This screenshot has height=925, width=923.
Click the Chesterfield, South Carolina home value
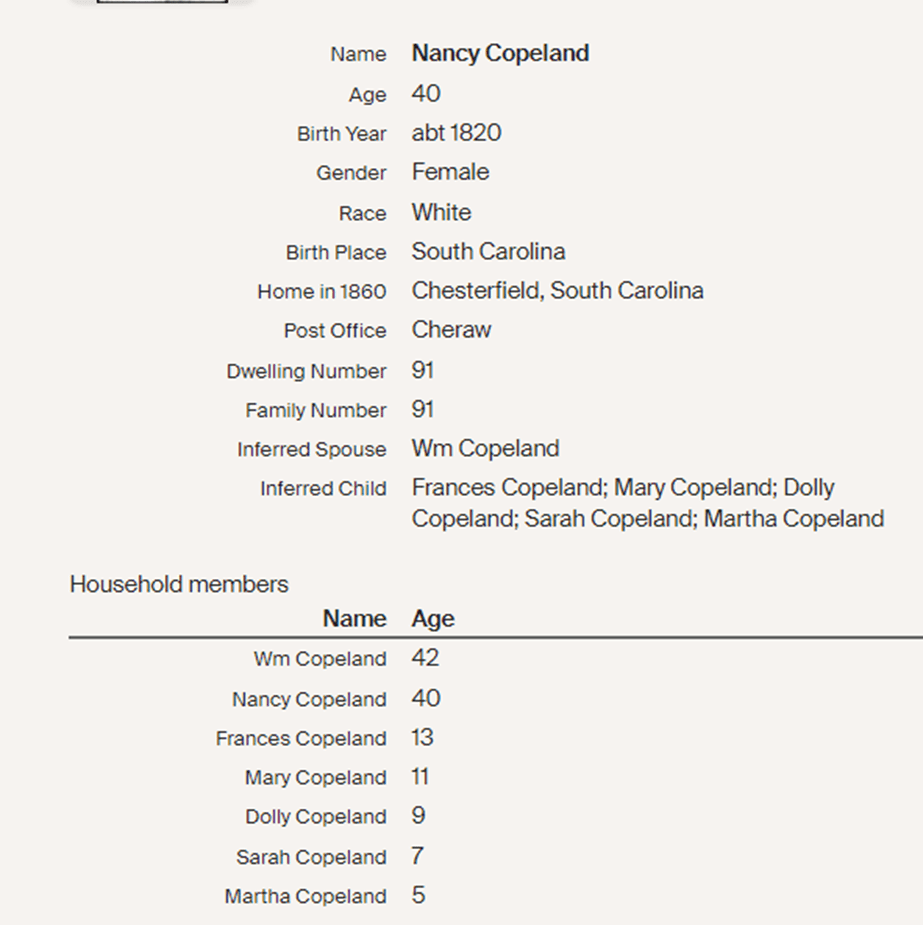(x=557, y=291)
